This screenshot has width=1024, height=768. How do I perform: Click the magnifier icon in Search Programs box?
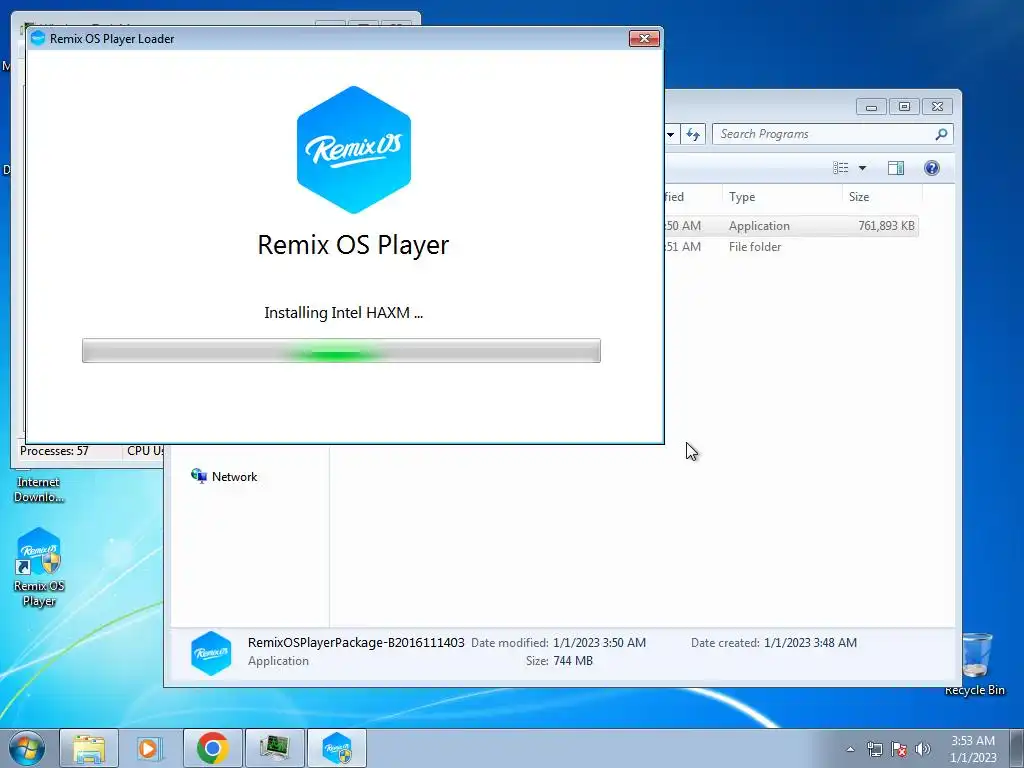[x=940, y=134]
